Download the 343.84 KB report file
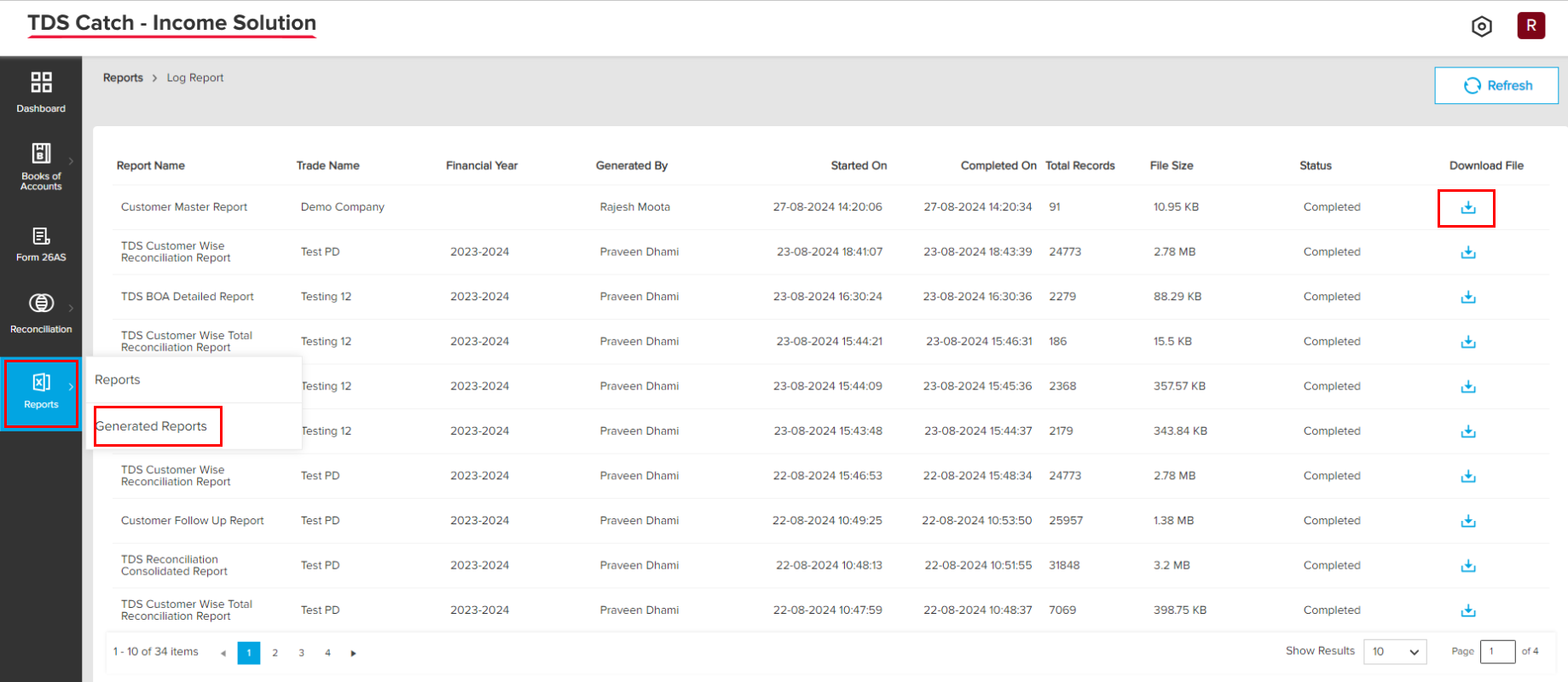The image size is (1568, 682). click(1468, 431)
